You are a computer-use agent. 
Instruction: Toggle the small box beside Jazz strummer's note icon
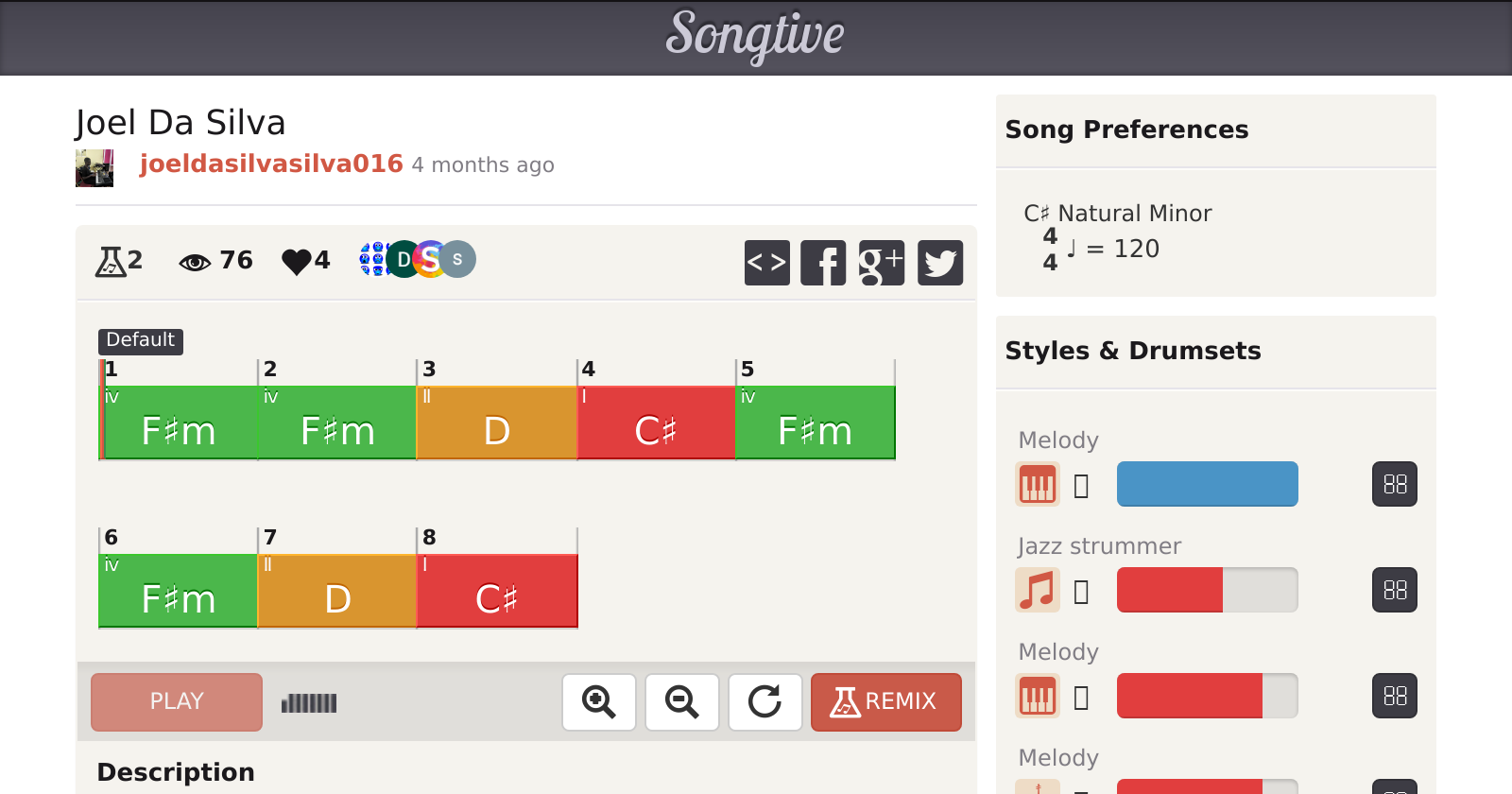[1082, 592]
